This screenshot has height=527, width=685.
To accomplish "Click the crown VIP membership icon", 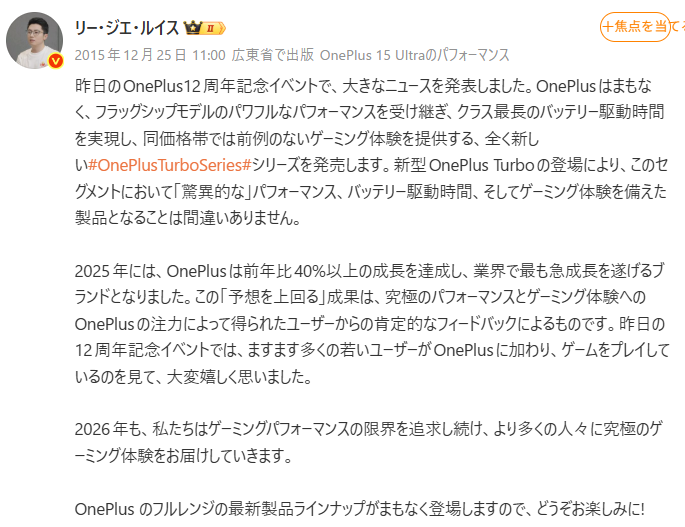I will click(x=192, y=28).
